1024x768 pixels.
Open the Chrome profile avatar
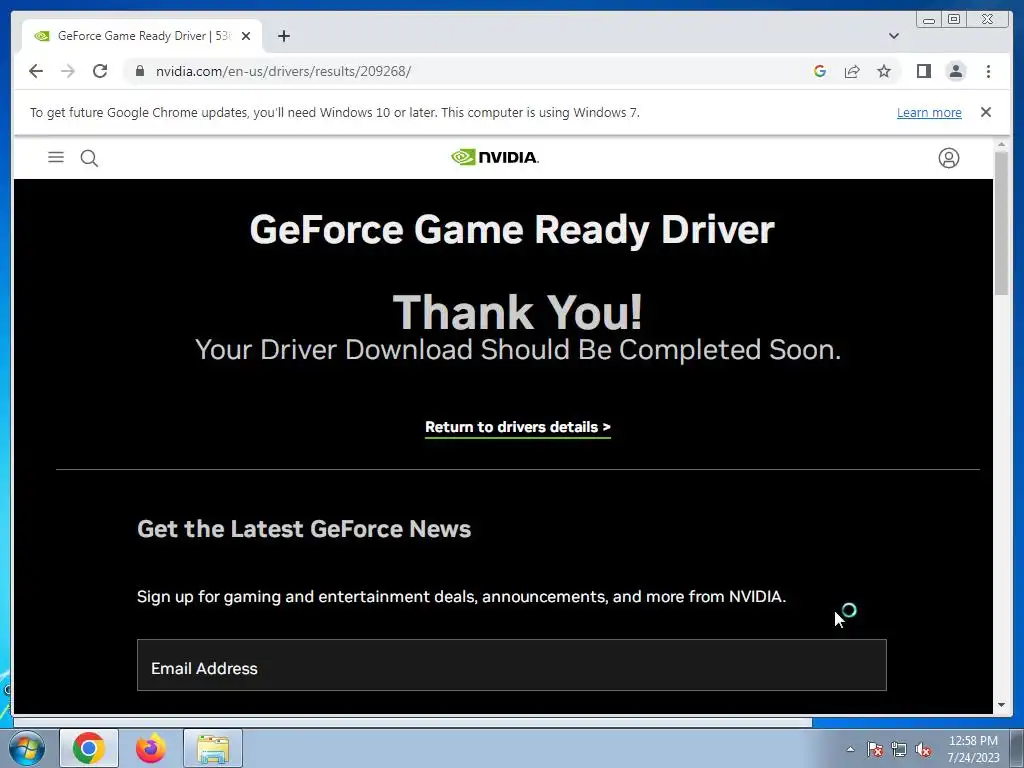pyautogui.click(x=955, y=71)
